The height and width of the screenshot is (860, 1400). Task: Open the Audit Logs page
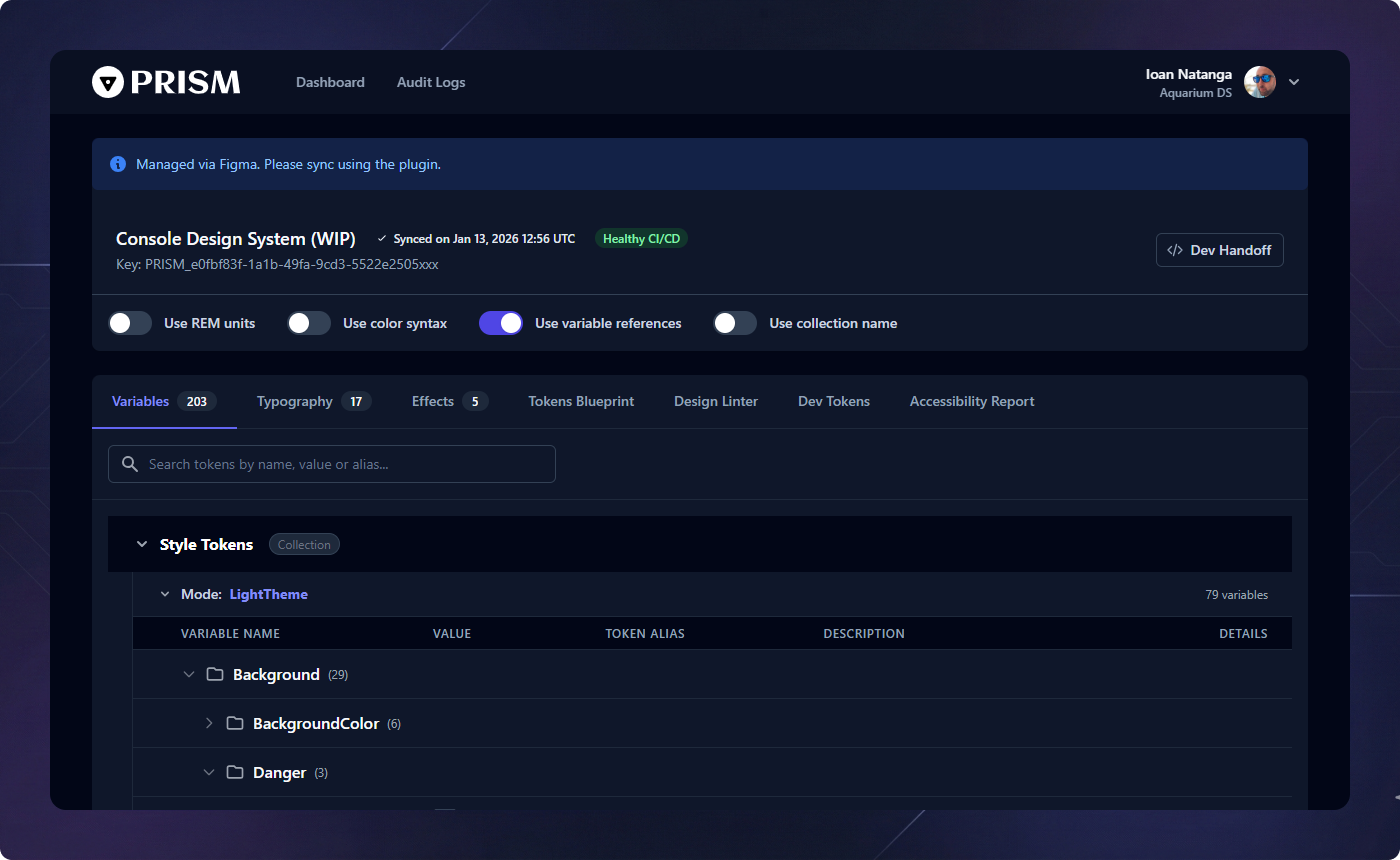[x=431, y=82]
